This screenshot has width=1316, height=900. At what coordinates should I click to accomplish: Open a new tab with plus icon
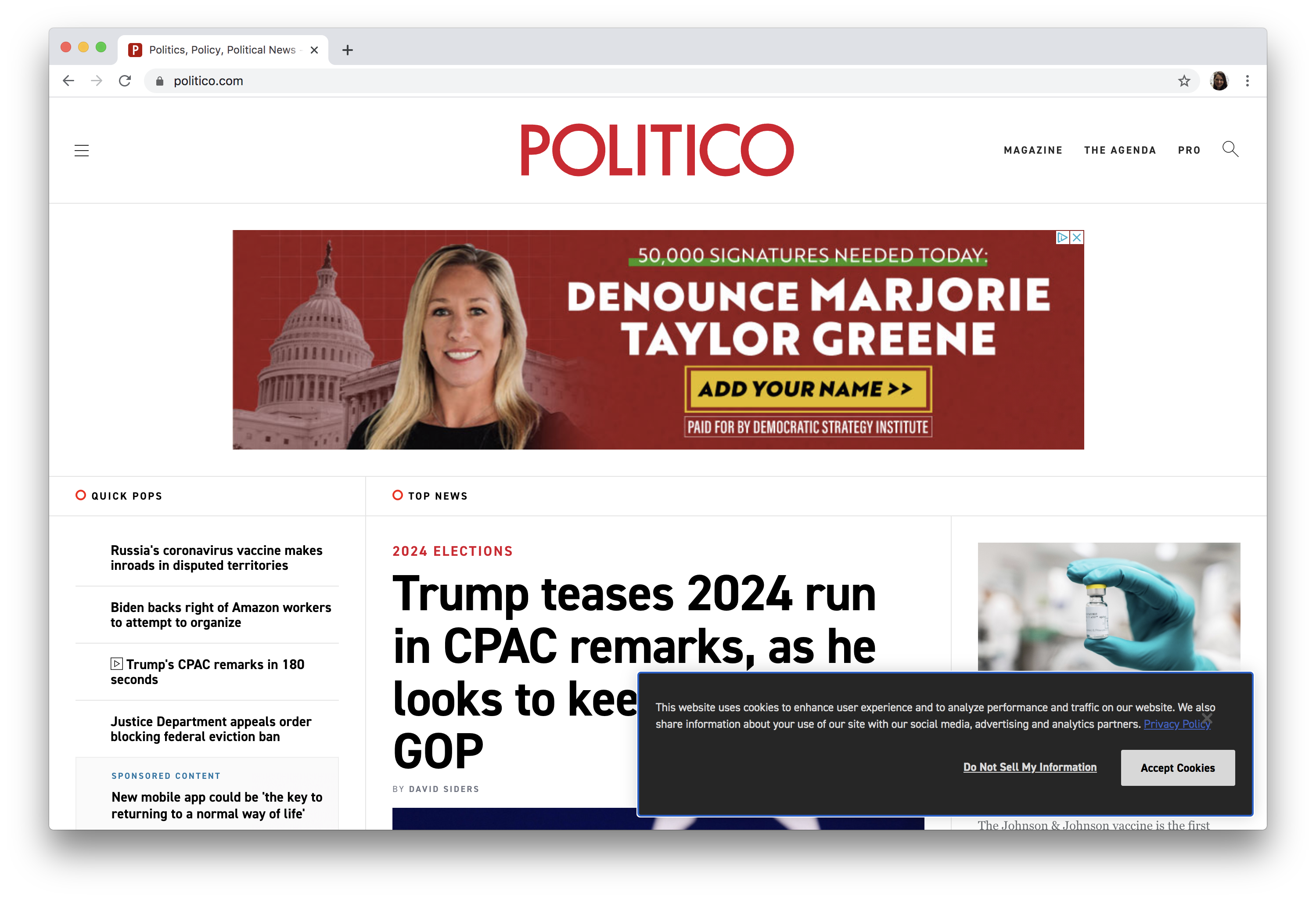pos(348,50)
